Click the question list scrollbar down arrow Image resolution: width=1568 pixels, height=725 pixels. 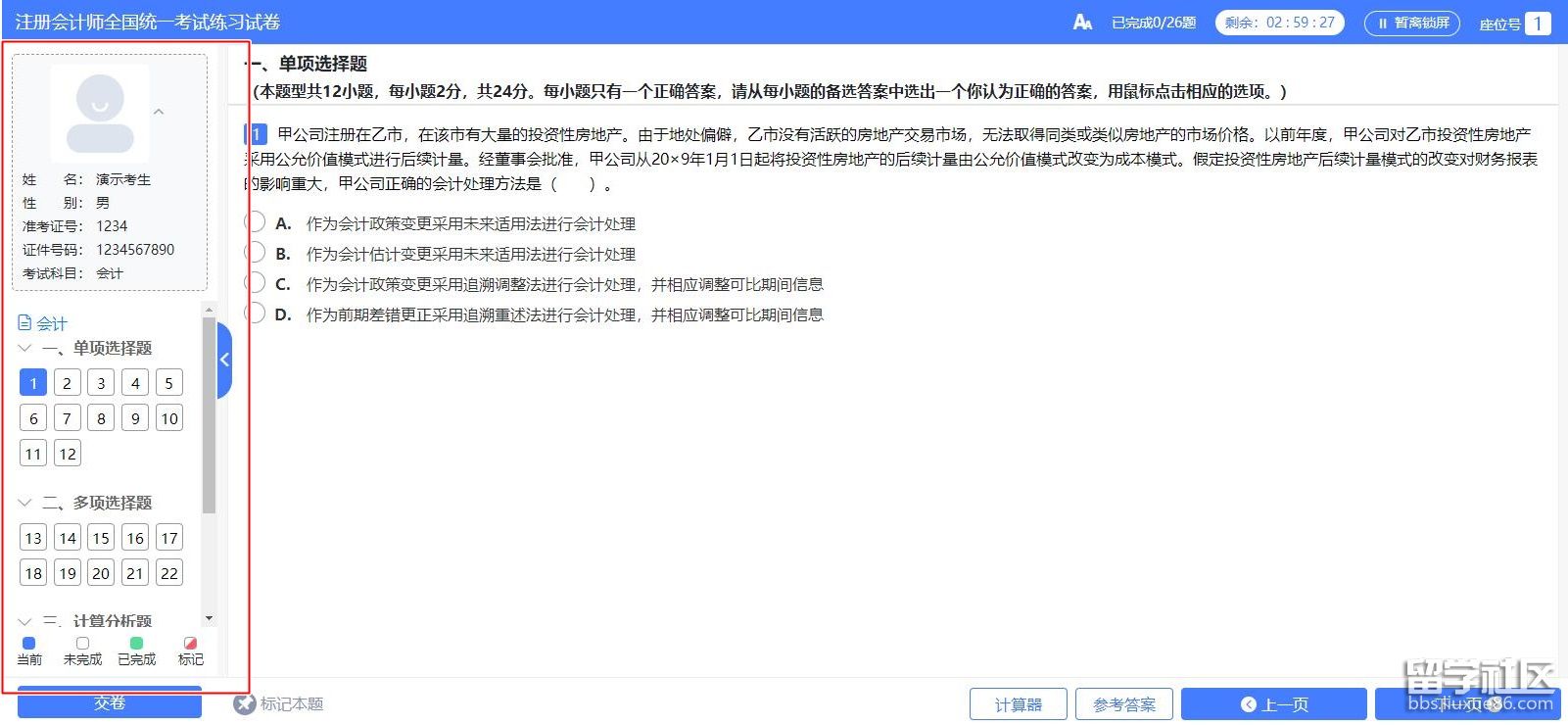(x=209, y=619)
